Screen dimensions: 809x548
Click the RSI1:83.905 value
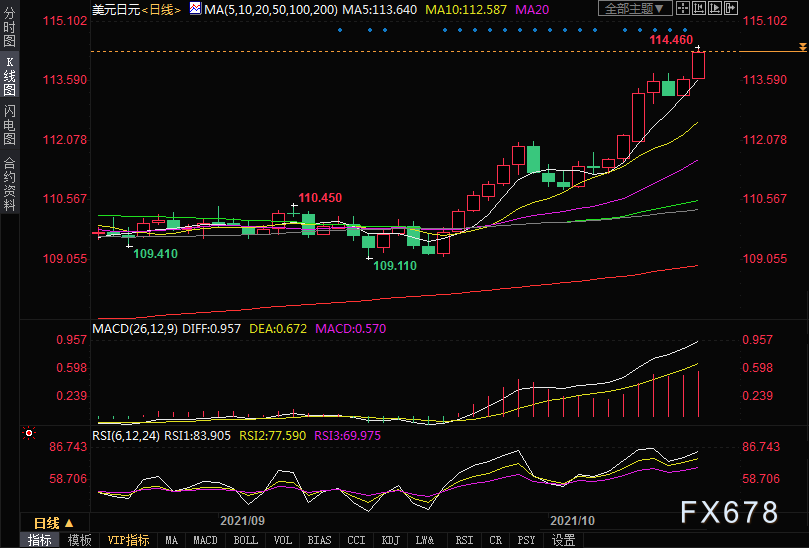coord(197,436)
